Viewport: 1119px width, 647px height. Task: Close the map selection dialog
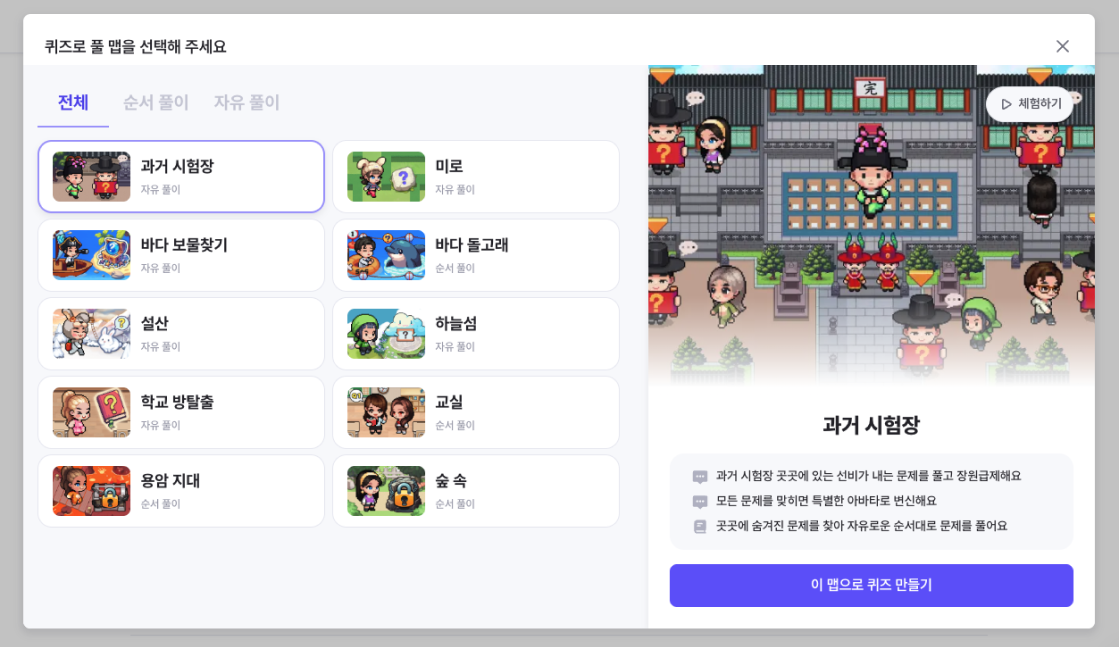pos(1063,46)
